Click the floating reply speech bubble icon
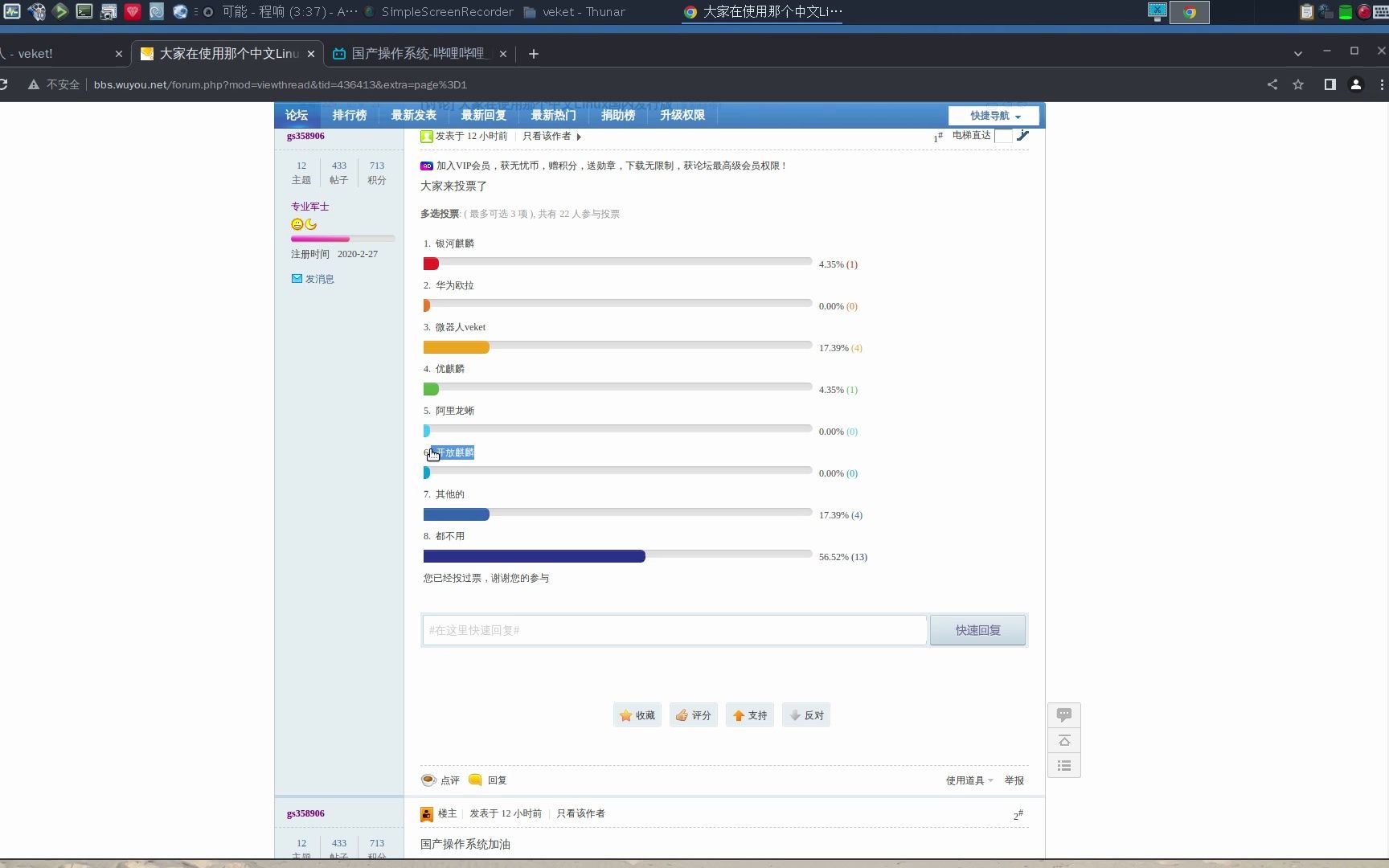The image size is (1389, 868). [x=1064, y=715]
